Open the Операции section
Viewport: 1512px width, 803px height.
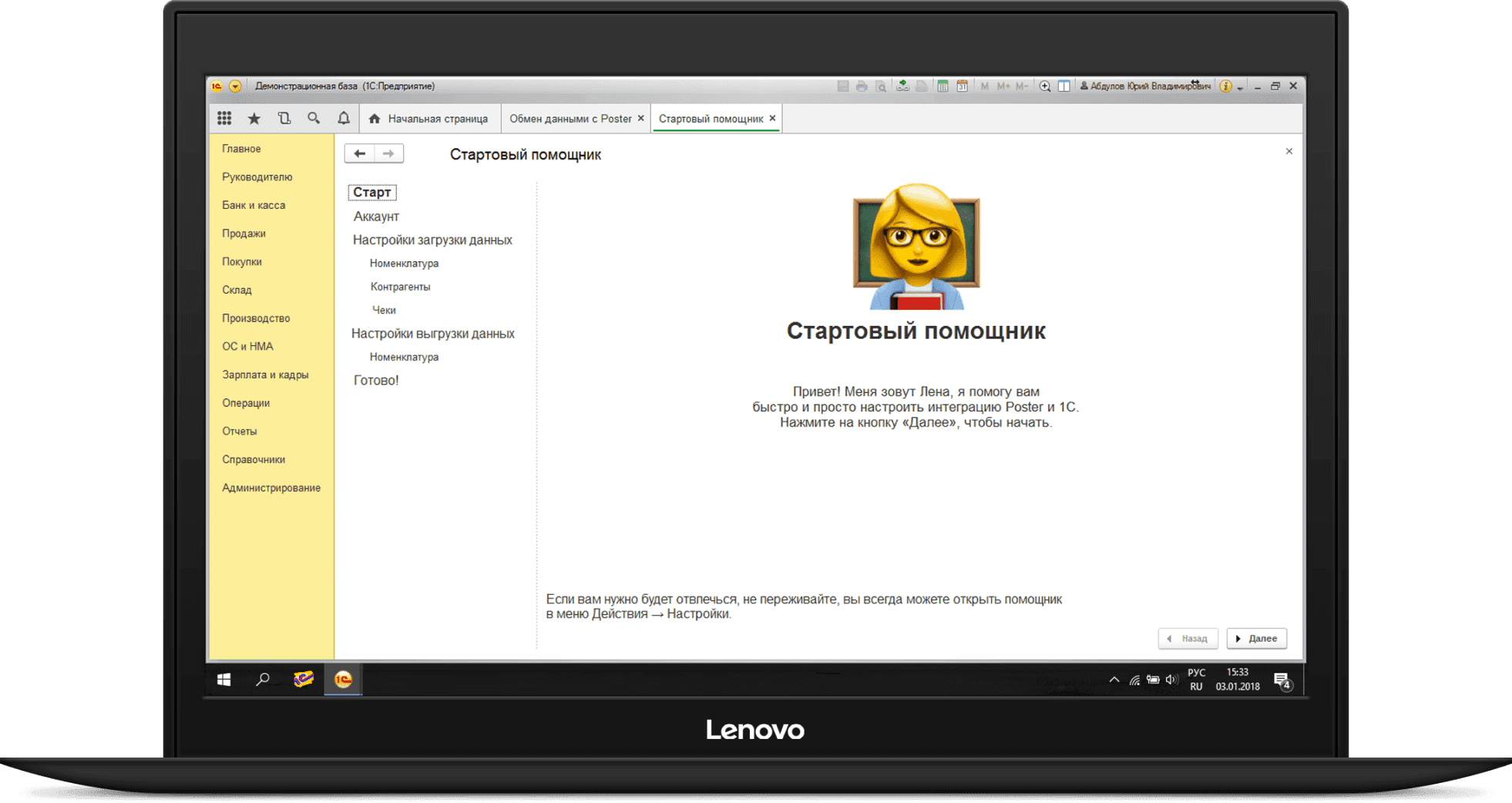(246, 403)
